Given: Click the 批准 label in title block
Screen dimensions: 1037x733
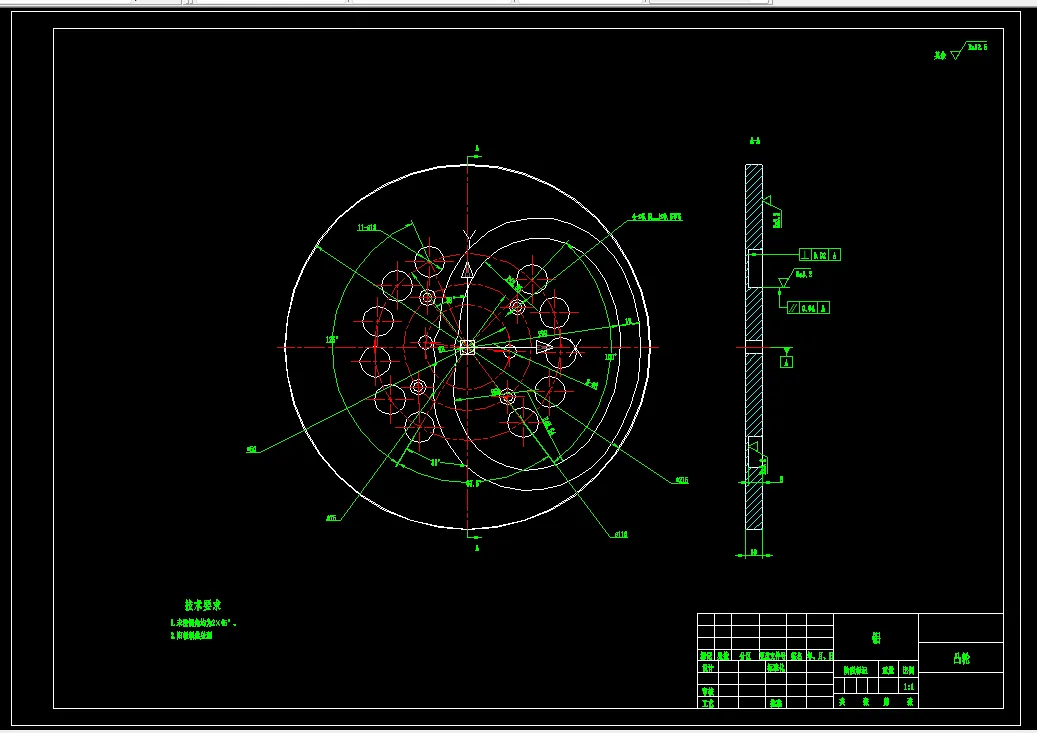Looking at the screenshot, I should pyautogui.click(x=776, y=703).
